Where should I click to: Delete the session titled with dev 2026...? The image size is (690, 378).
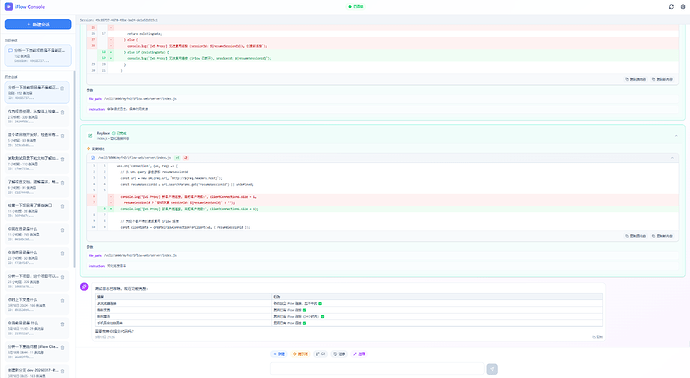pos(62,371)
